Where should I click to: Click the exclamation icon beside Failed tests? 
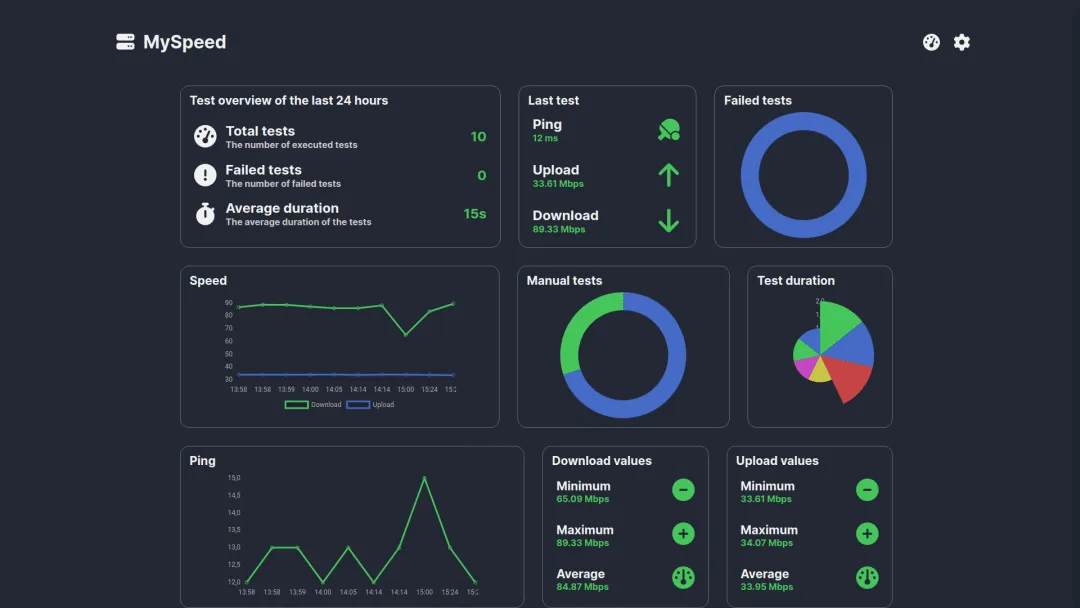(x=205, y=174)
